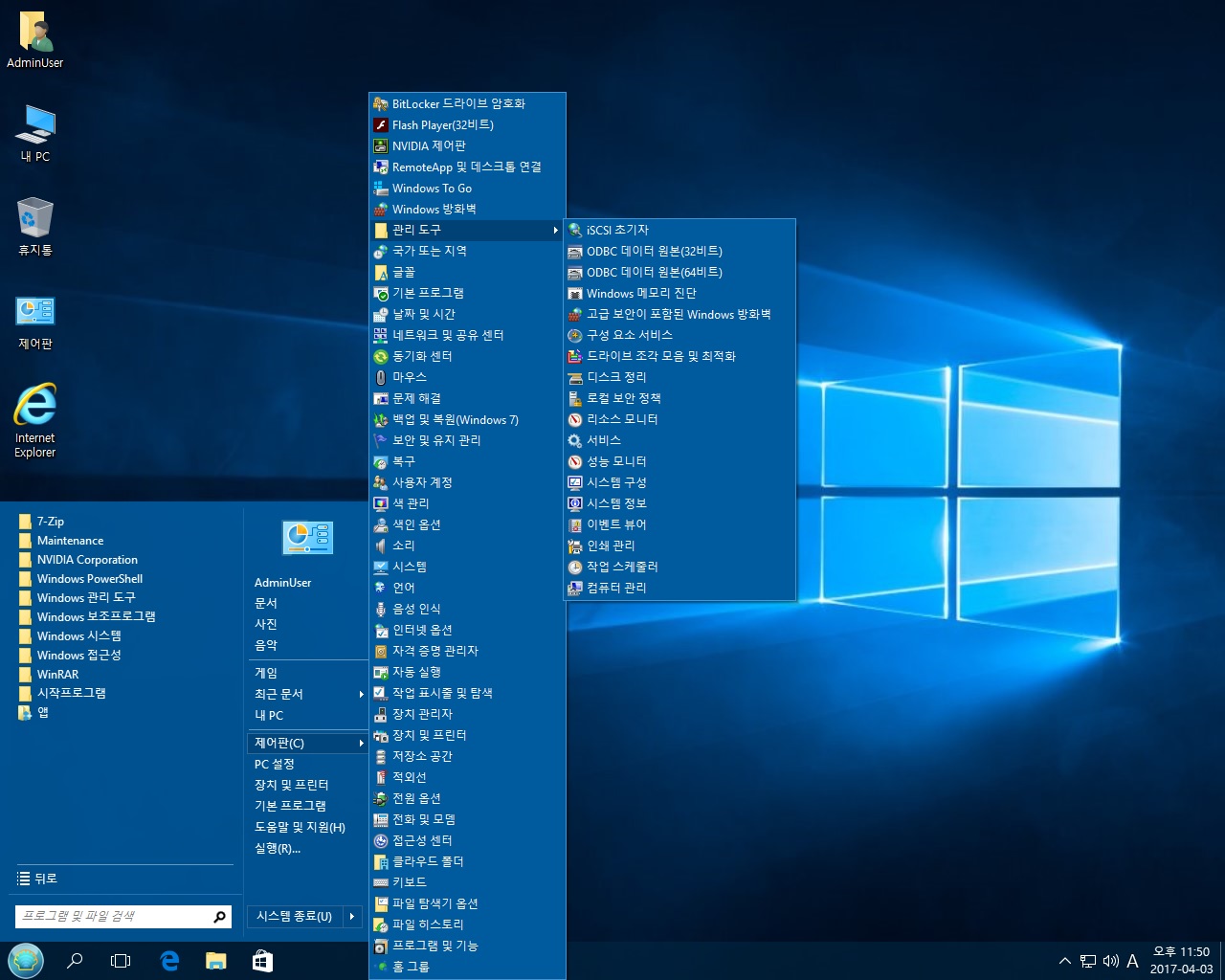The image size is (1225, 980).
Task: Open 성능 모니터
Action: pos(680,461)
